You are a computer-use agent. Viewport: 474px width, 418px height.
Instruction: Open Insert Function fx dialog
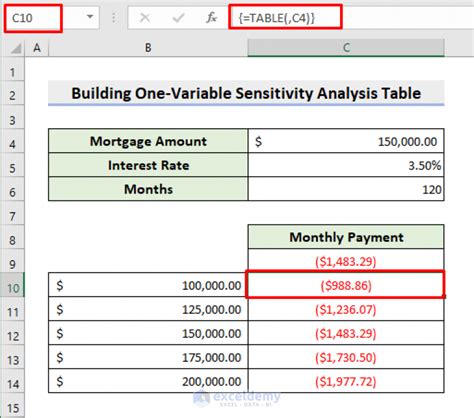(x=211, y=17)
